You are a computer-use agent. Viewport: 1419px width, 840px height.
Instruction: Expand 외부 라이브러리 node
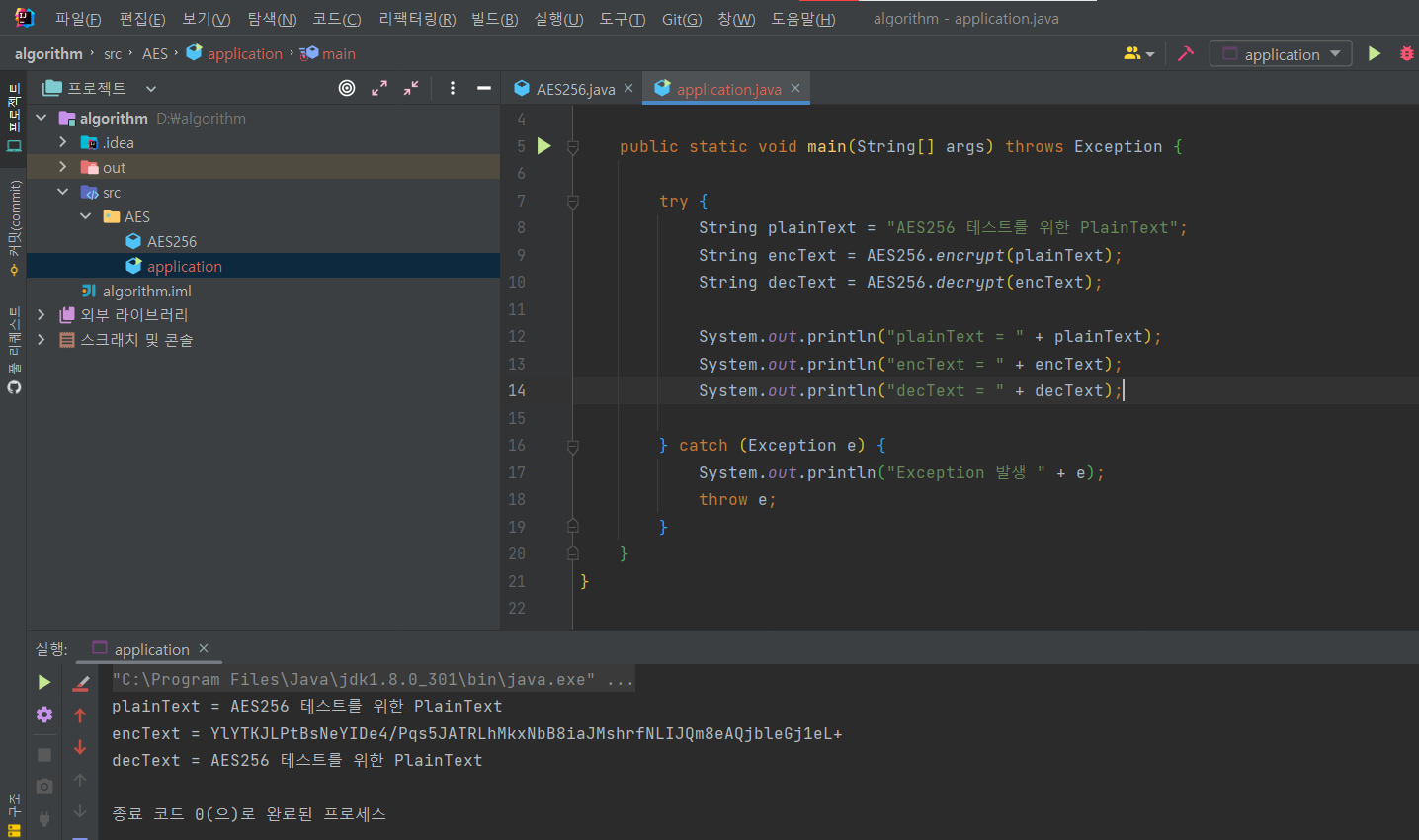[42, 314]
